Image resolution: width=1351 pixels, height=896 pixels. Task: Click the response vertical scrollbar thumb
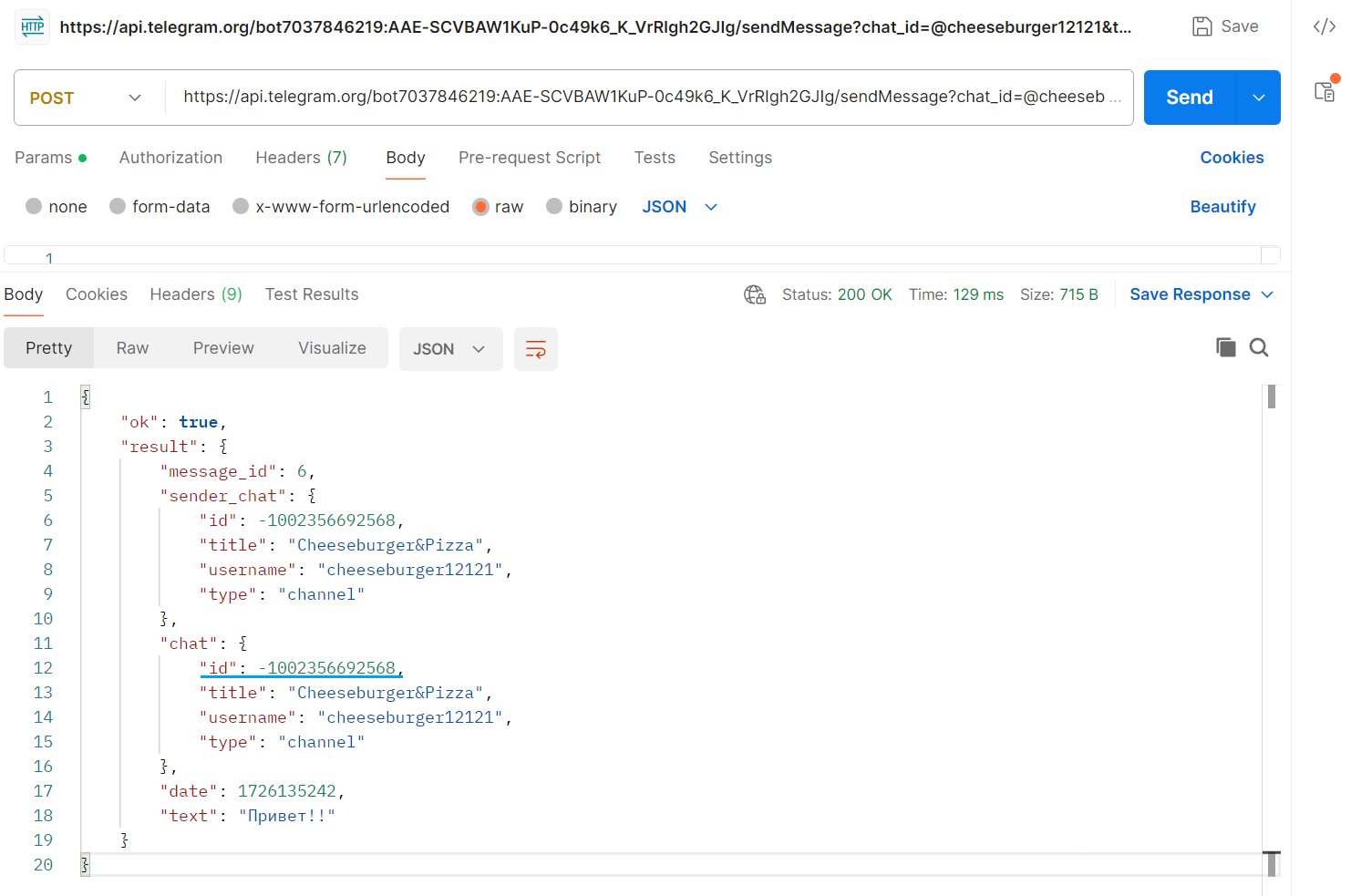(1271, 397)
